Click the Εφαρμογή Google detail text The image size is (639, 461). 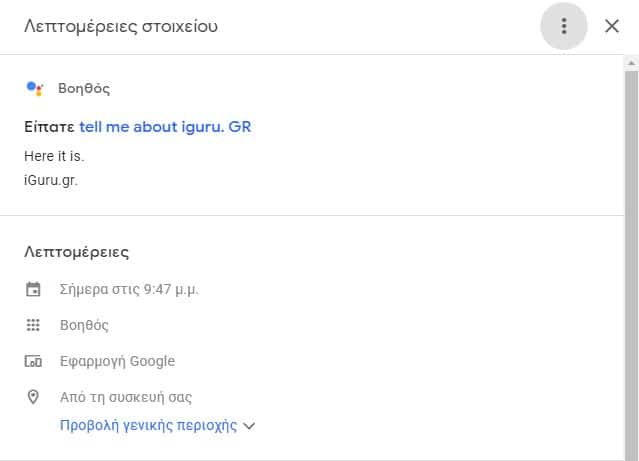[x=117, y=361]
